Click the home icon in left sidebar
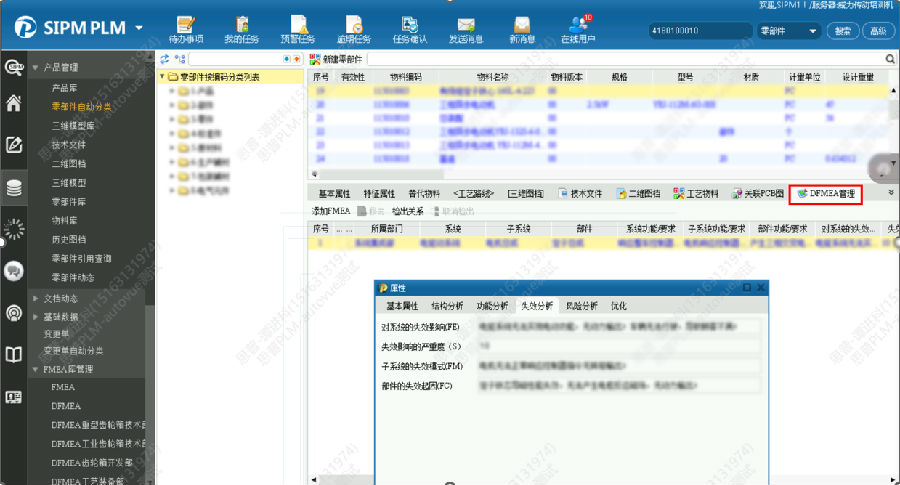 tap(14, 103)
